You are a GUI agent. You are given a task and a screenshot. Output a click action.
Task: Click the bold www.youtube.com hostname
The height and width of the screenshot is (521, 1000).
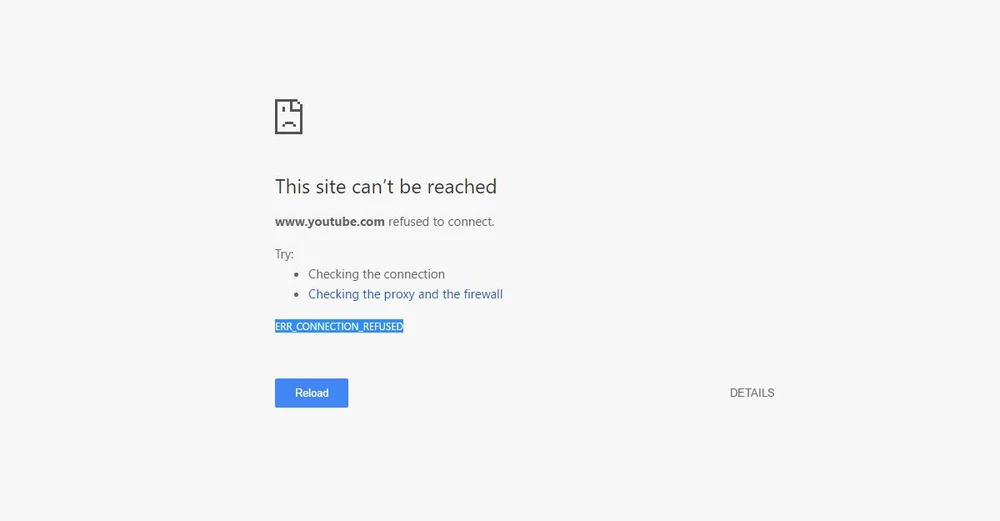tap(330, 222)
